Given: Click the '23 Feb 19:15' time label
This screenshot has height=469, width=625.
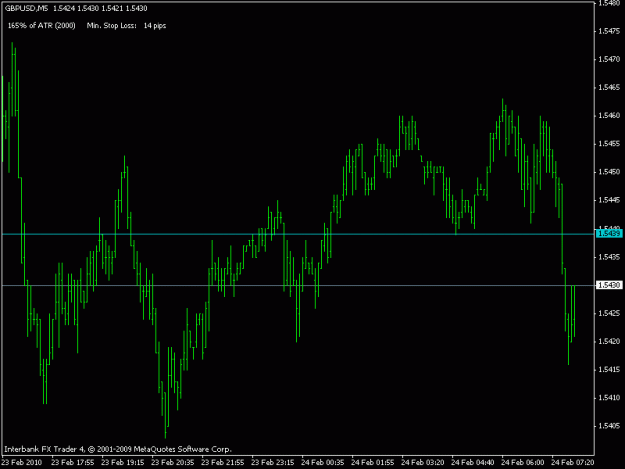Looking at the screenshot, I should (122, 462).
